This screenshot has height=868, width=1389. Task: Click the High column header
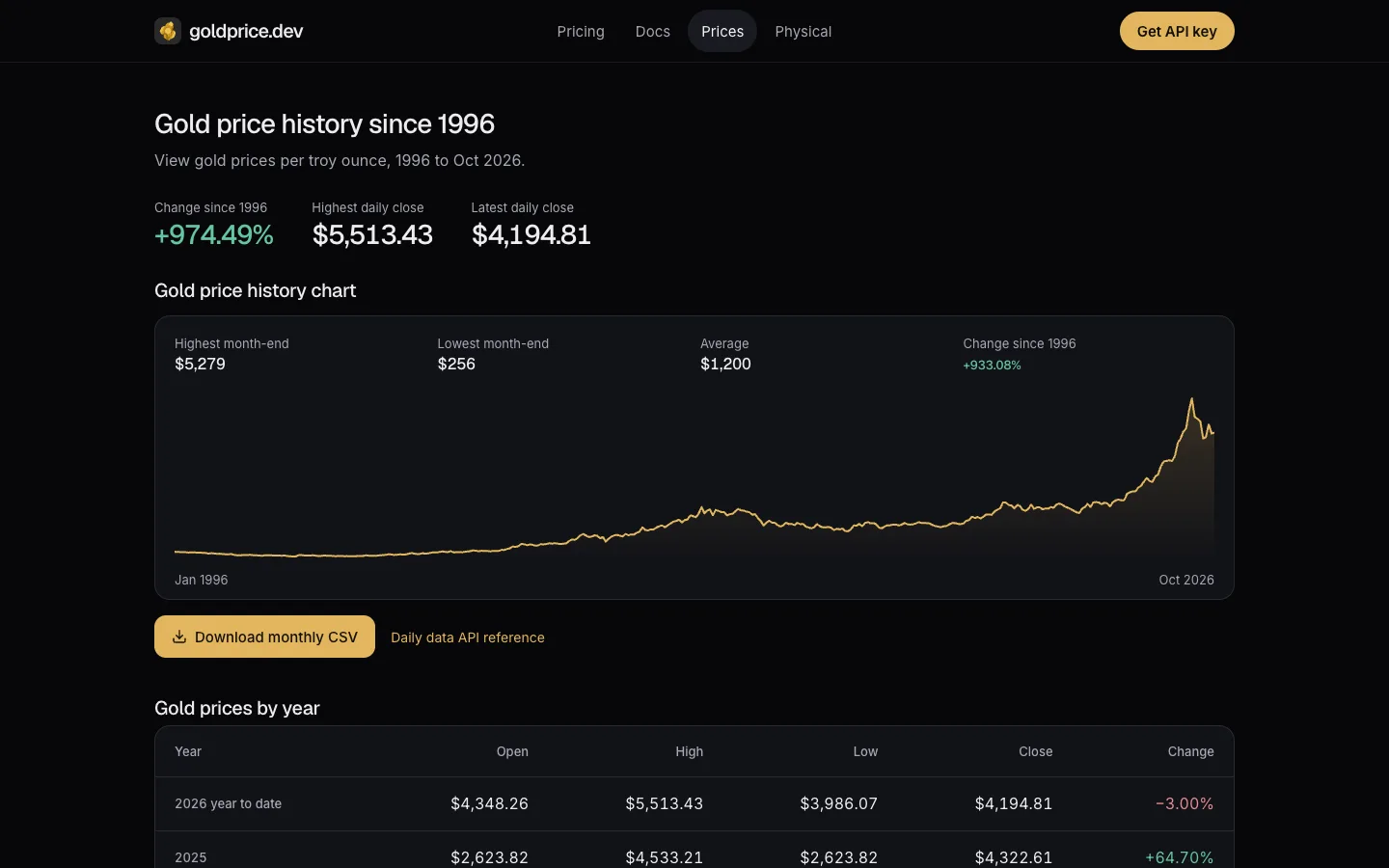tap(689, 751)
